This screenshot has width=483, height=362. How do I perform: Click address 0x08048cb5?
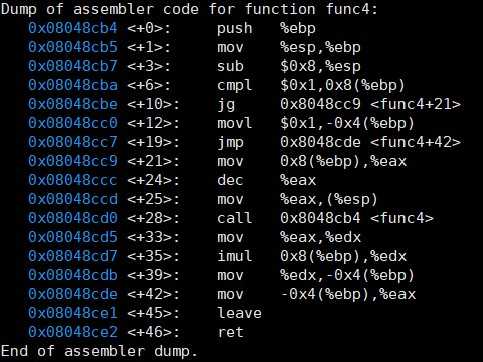pos(73,47)
